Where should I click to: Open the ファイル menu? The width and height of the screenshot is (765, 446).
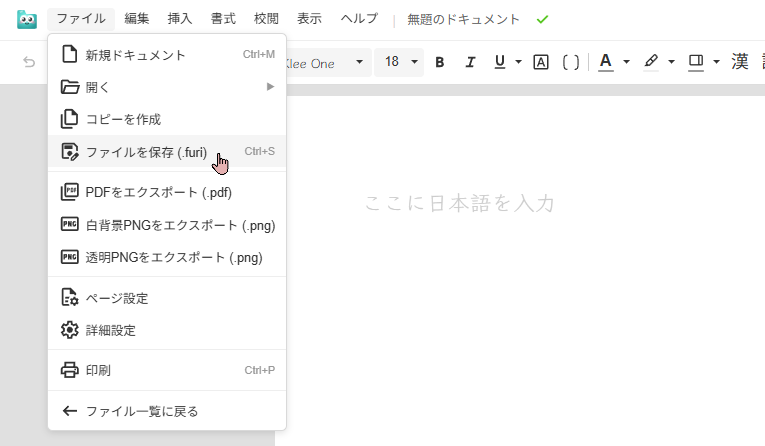pos(81,19)
